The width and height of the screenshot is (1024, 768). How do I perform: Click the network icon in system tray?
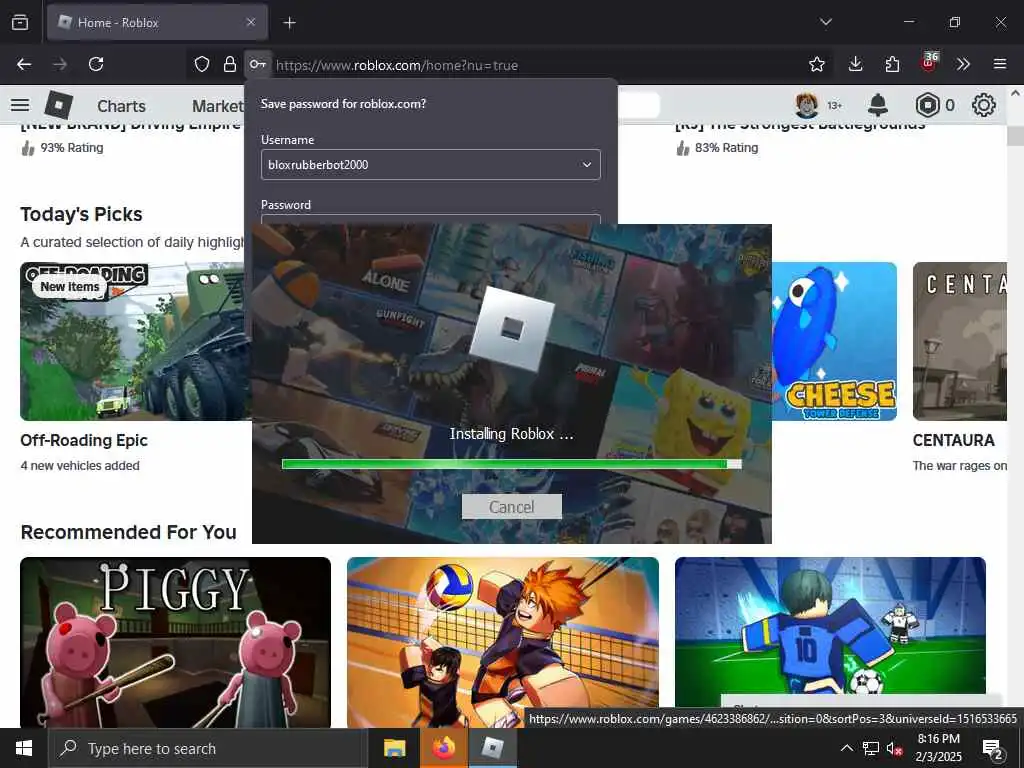pos(871,748)
